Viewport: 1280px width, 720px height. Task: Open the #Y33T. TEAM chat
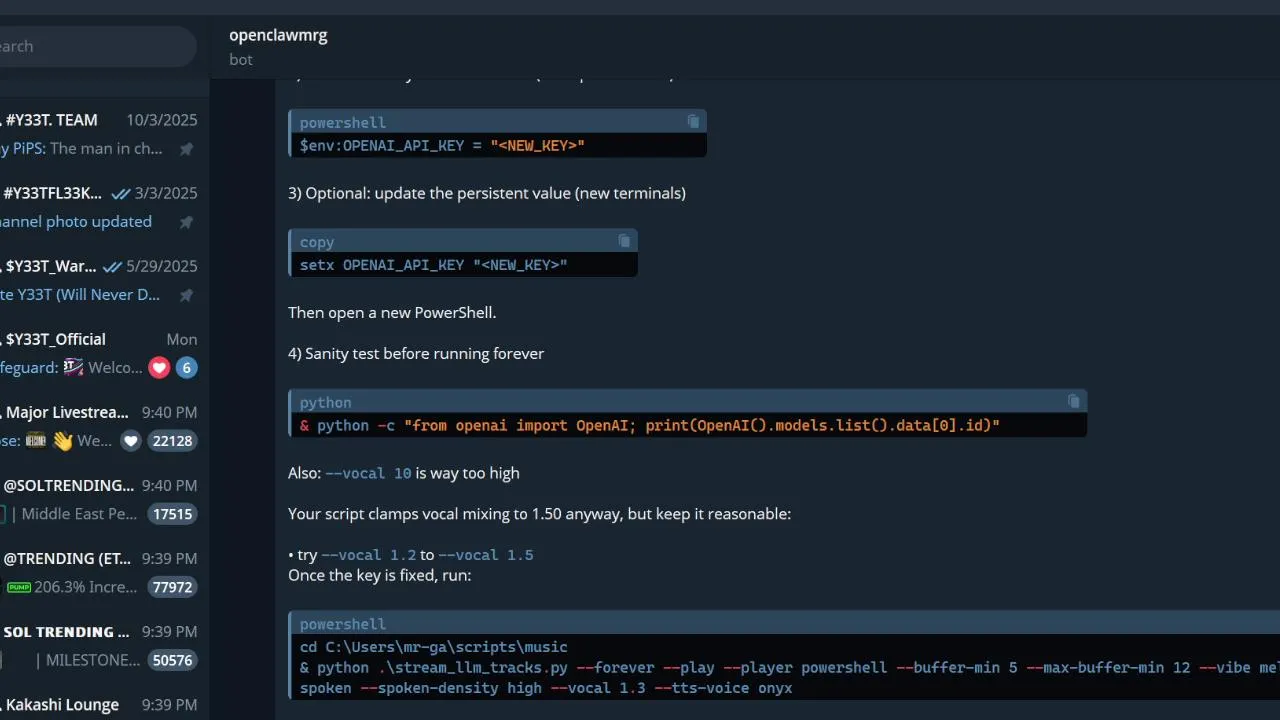click(104, 134)
